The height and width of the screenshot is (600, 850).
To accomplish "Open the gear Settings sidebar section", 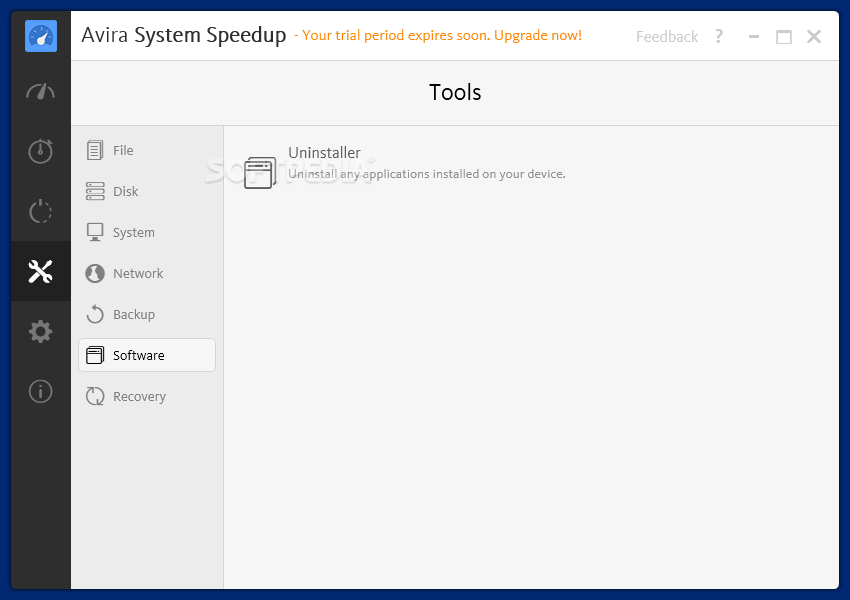I will pos(41,331).
